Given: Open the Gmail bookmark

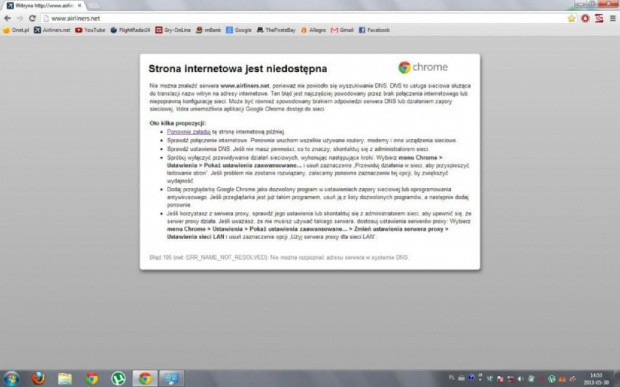Looking at the screenshot, I should pos(342,30).
